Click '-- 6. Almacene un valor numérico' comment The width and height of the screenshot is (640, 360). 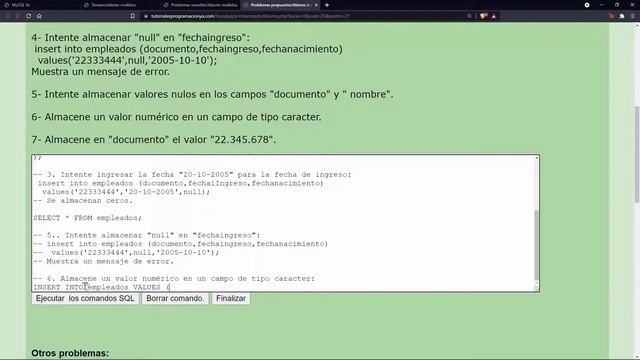(174, 279)
